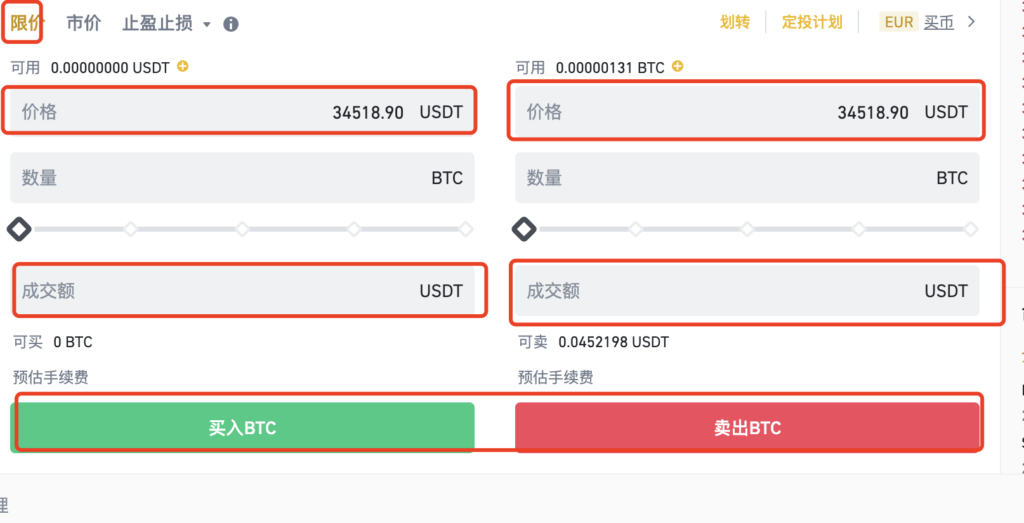The height and width of the screenshot is (523, 1024).
Task: Focus the sell-side 数量 BTC quantity field
Action: (747, 178)
